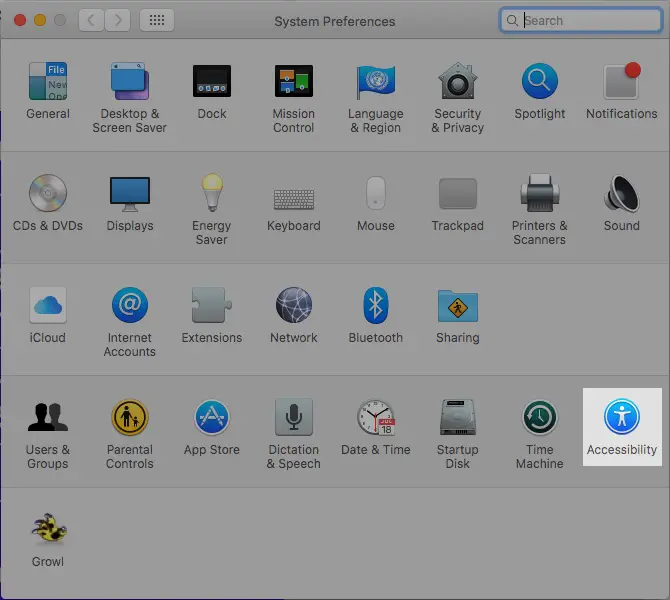670x600 pixels.
Task: Click the Show All grid button
Action: (157, 20)
